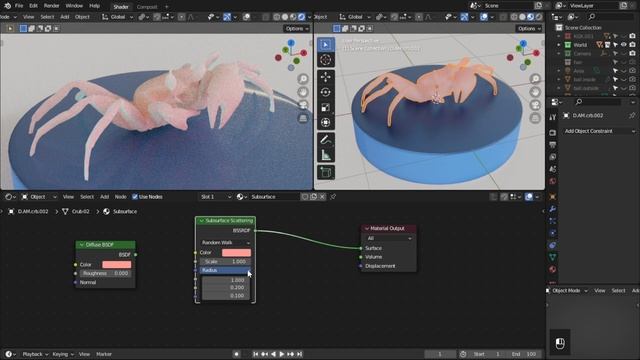This screenshot has height=360, width=640.
Task: Open the Node menu in shader editor
Action: coord(120,197)
